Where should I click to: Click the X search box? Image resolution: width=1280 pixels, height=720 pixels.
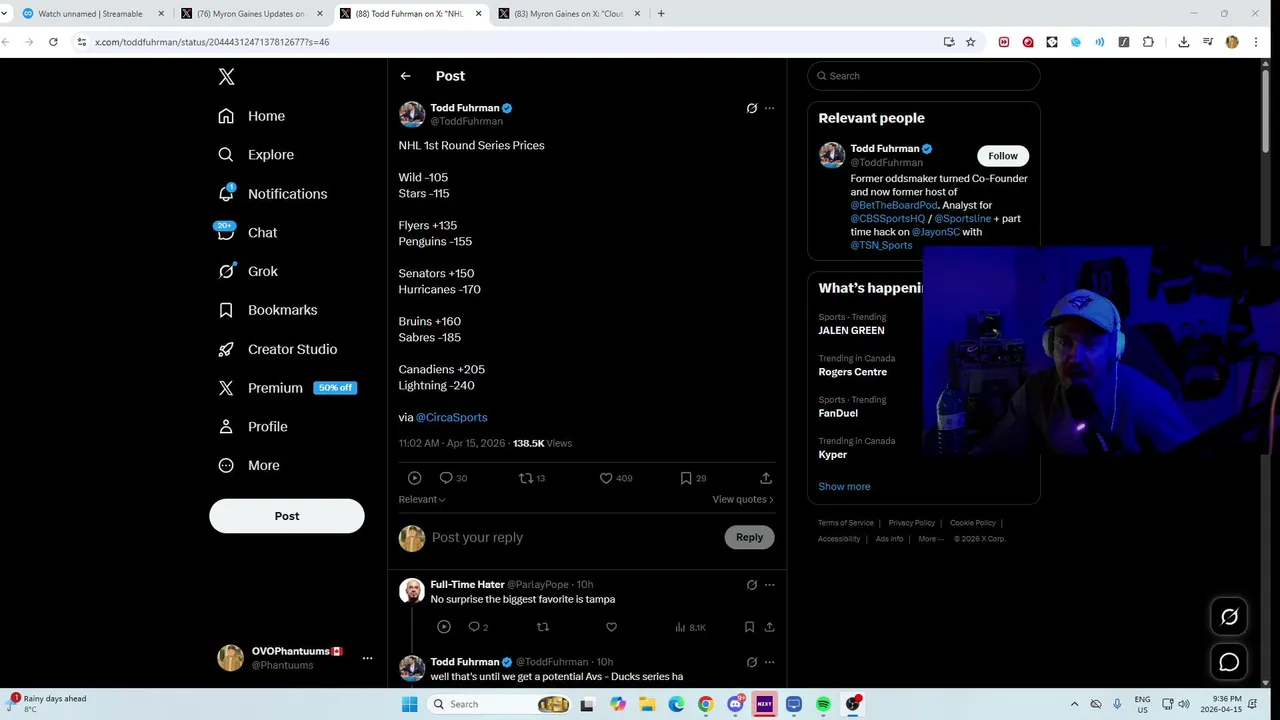tap(924, 76)
